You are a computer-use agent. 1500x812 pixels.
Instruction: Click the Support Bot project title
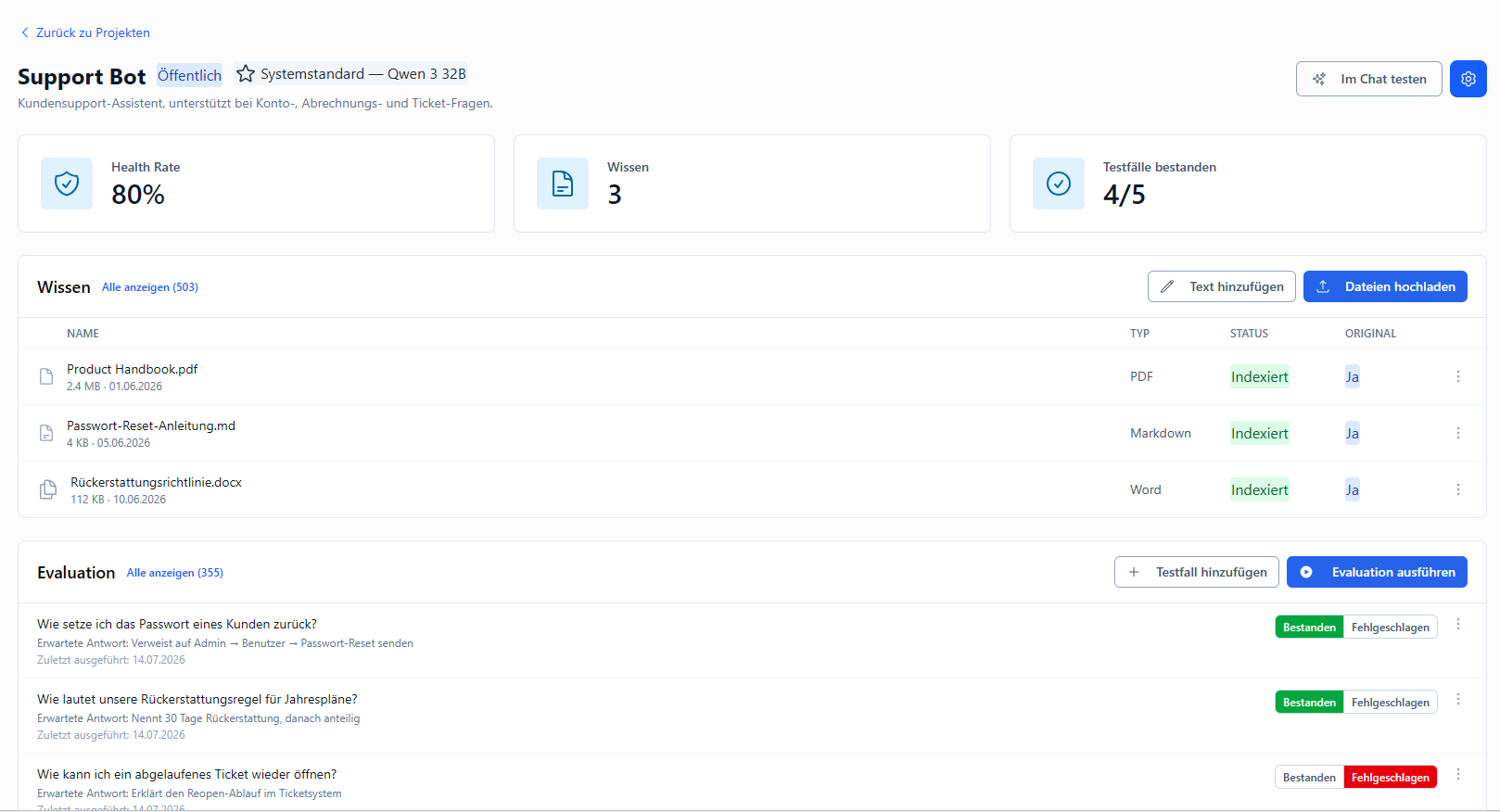pyautogui.click(x=82, y=77)
